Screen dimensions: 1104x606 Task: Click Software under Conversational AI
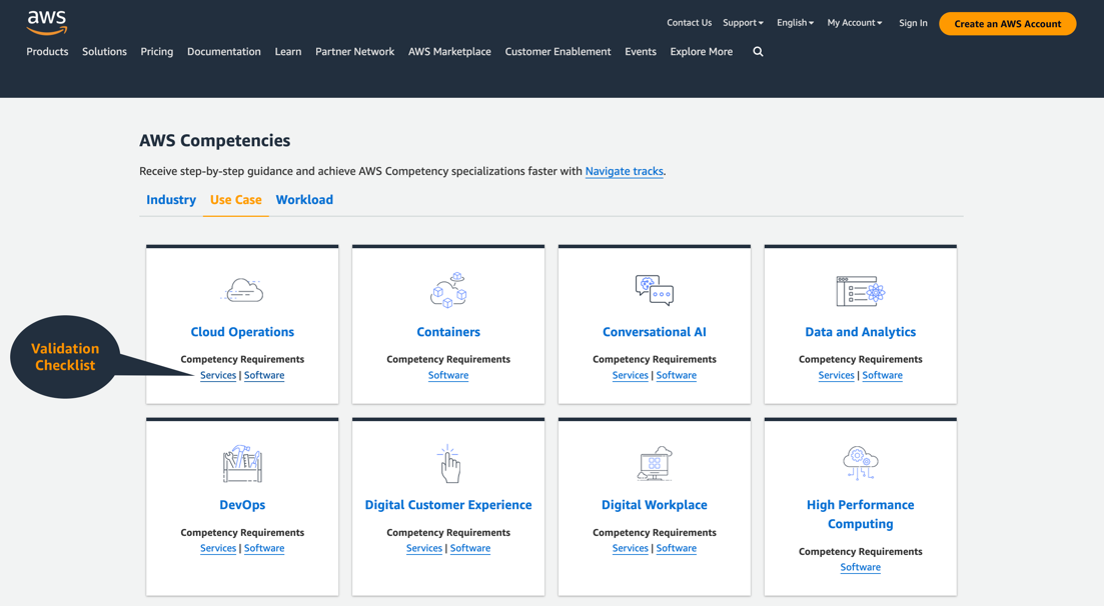(x=677, y=375)
